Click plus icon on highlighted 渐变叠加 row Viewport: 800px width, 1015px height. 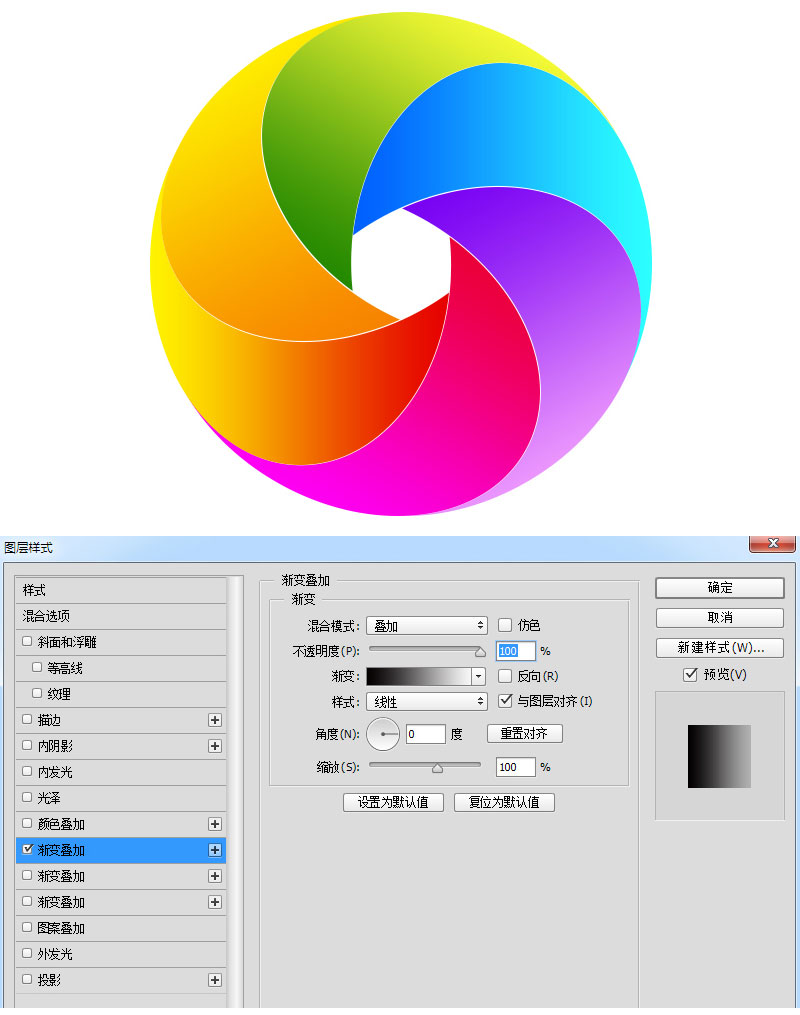coord(214,850)
